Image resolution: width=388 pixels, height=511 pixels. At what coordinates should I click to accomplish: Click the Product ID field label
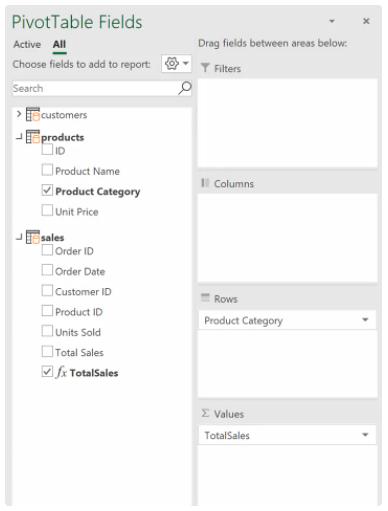tap(79, 312)
